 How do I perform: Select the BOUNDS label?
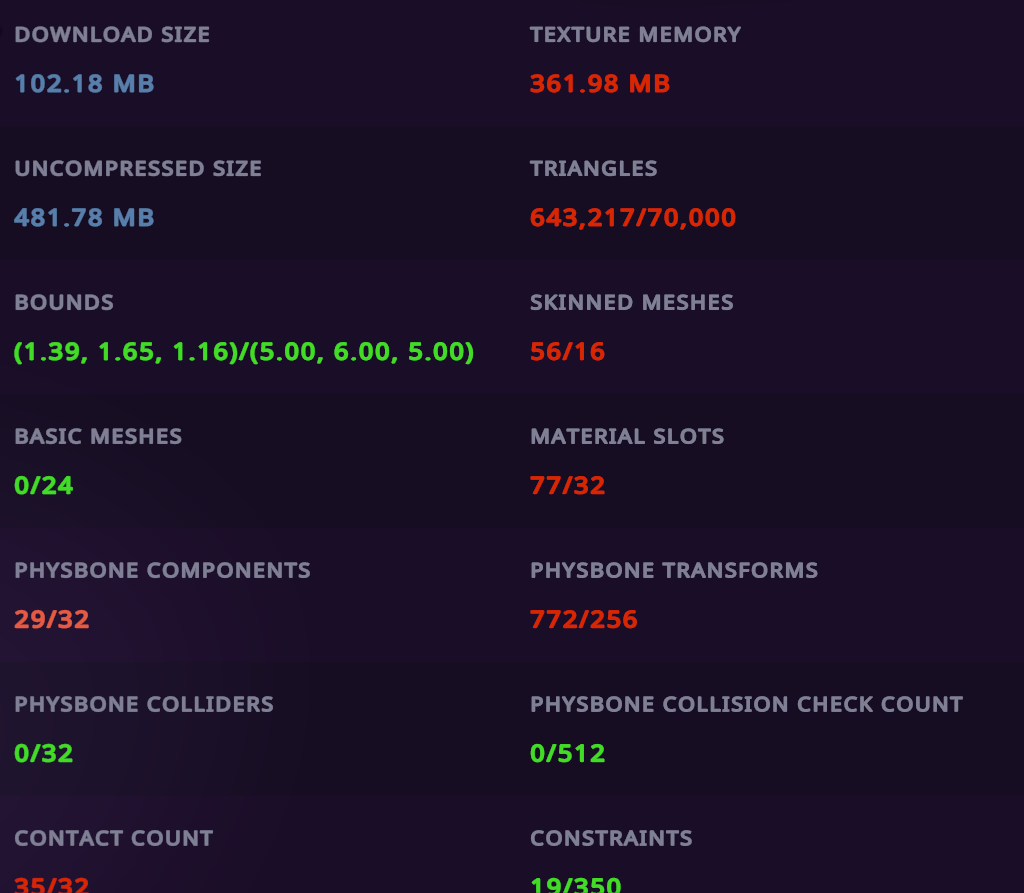click(x=64, y=302)
